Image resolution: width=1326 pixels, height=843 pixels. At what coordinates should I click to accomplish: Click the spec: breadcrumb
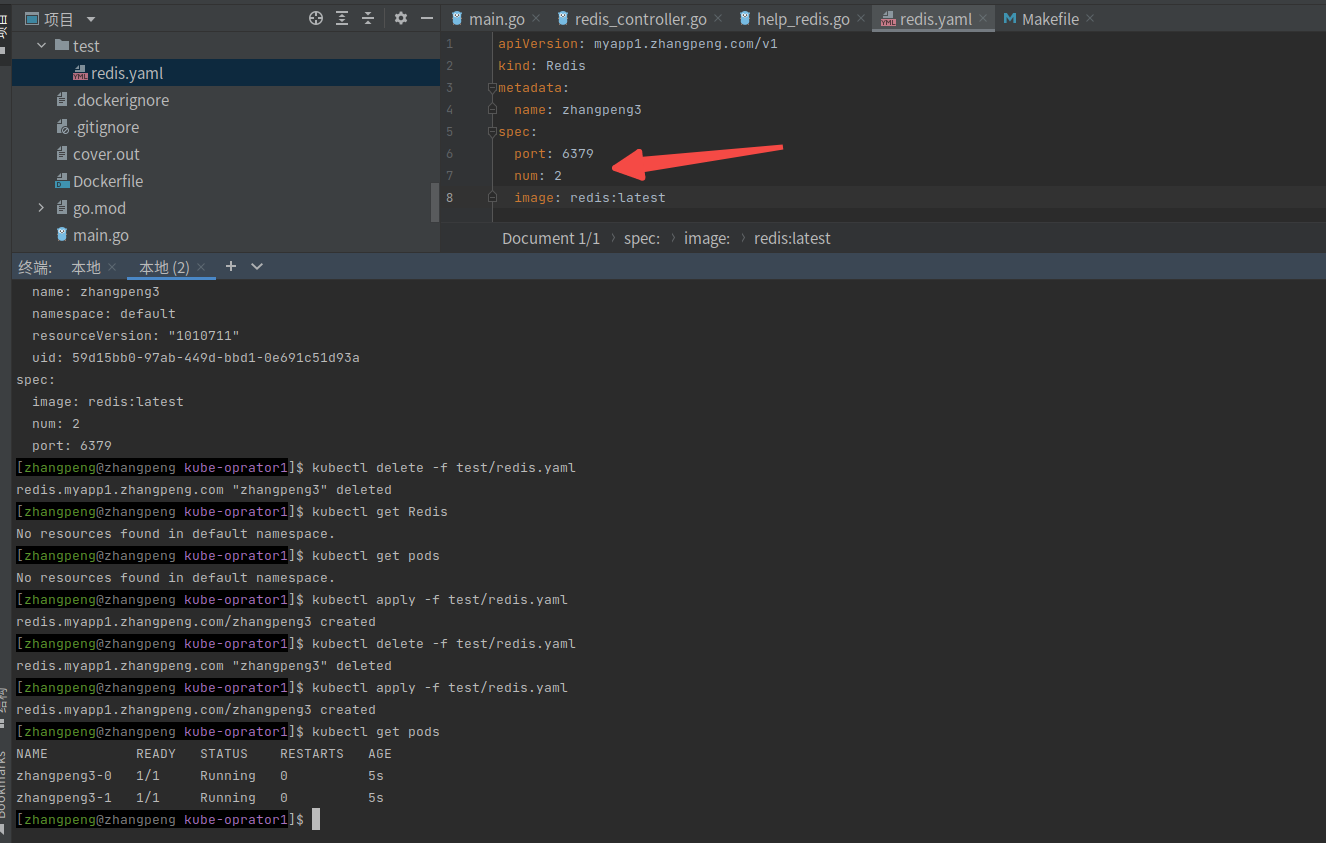coord(642,238)
